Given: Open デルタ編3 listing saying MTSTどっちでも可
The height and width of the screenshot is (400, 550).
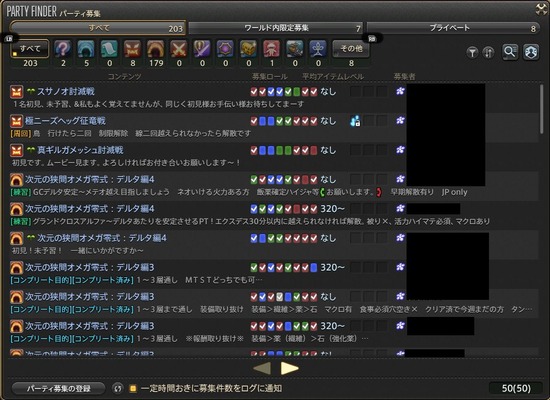Looking at the screenshot, I should pyautogui.click(x=274, y=274).
